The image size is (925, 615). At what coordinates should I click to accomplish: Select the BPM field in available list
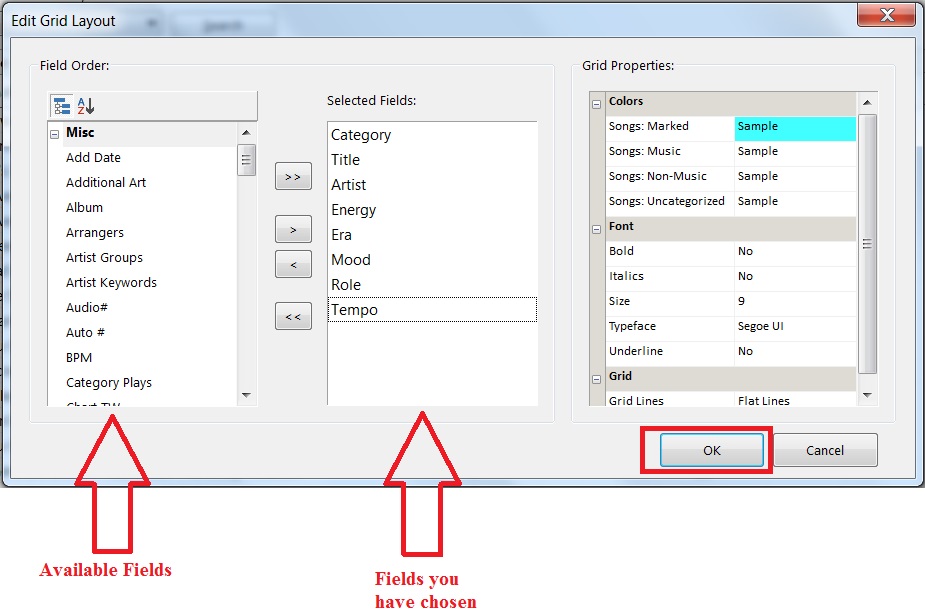[x=79, y=358]
